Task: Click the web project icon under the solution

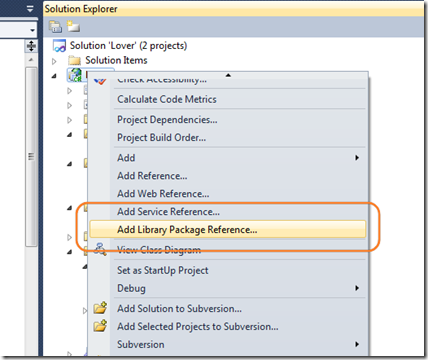Action: [75, 75]
